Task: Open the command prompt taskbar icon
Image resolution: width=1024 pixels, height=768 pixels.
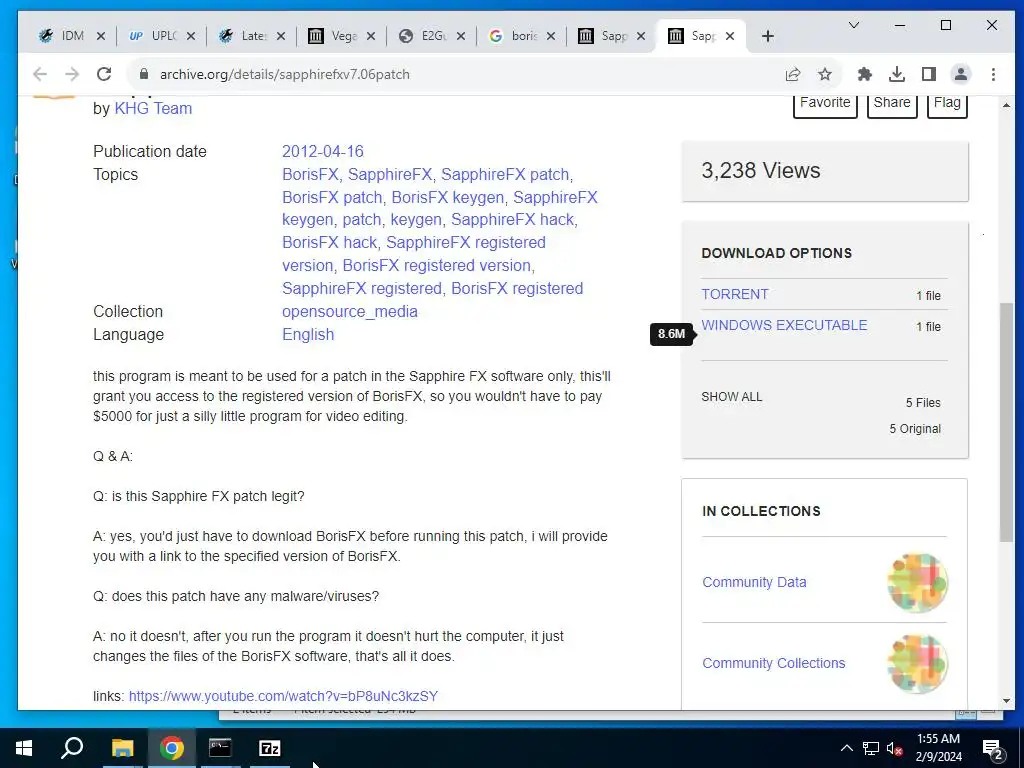Action: pos(220,748)
